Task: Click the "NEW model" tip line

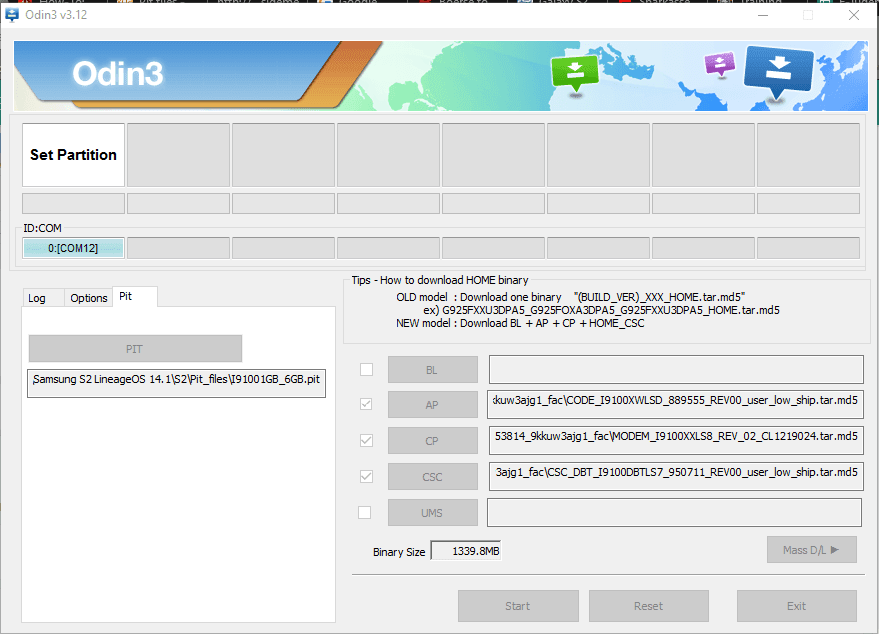Action: pyautogui.click(x=520, y=323)
